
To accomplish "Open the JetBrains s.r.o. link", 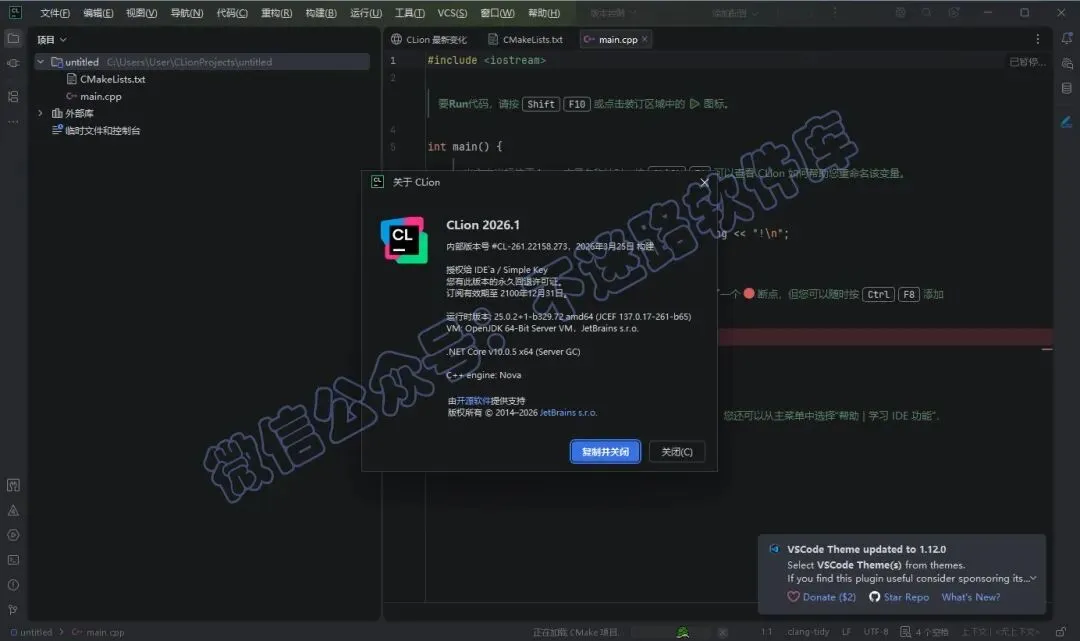I will point(568,412).
